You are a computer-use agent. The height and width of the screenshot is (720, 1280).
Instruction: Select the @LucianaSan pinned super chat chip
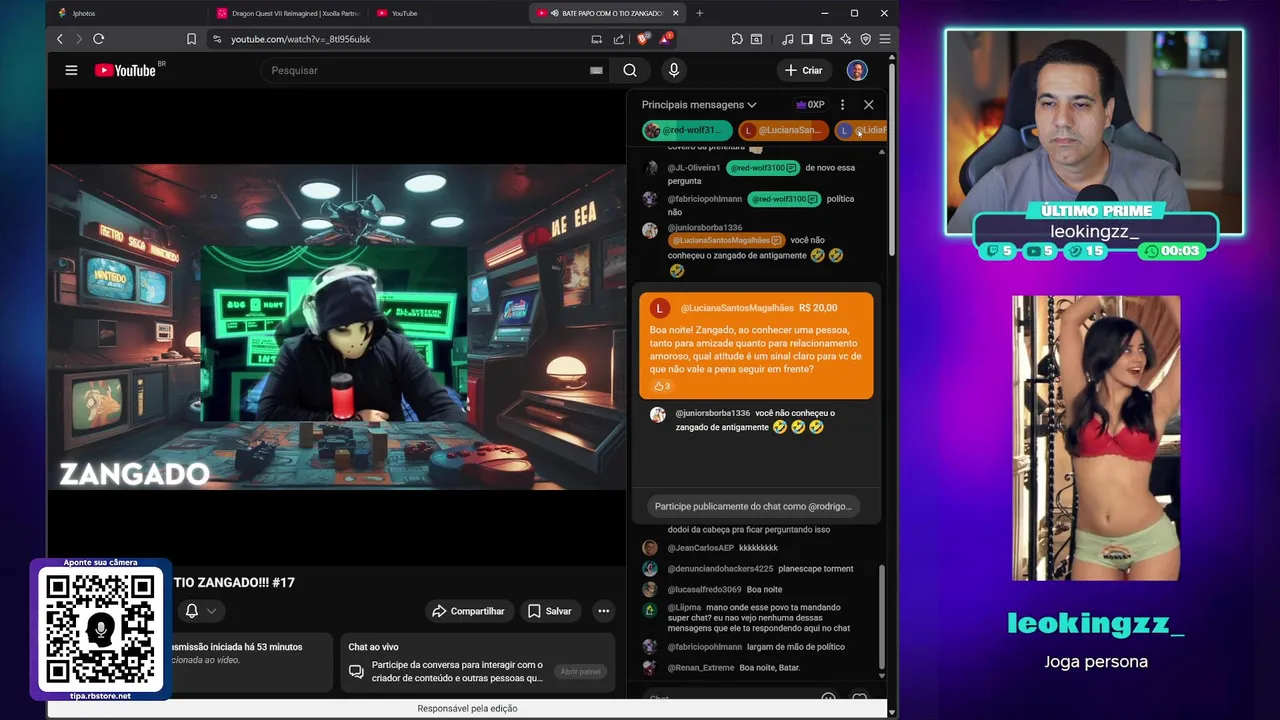pos(784,130)
